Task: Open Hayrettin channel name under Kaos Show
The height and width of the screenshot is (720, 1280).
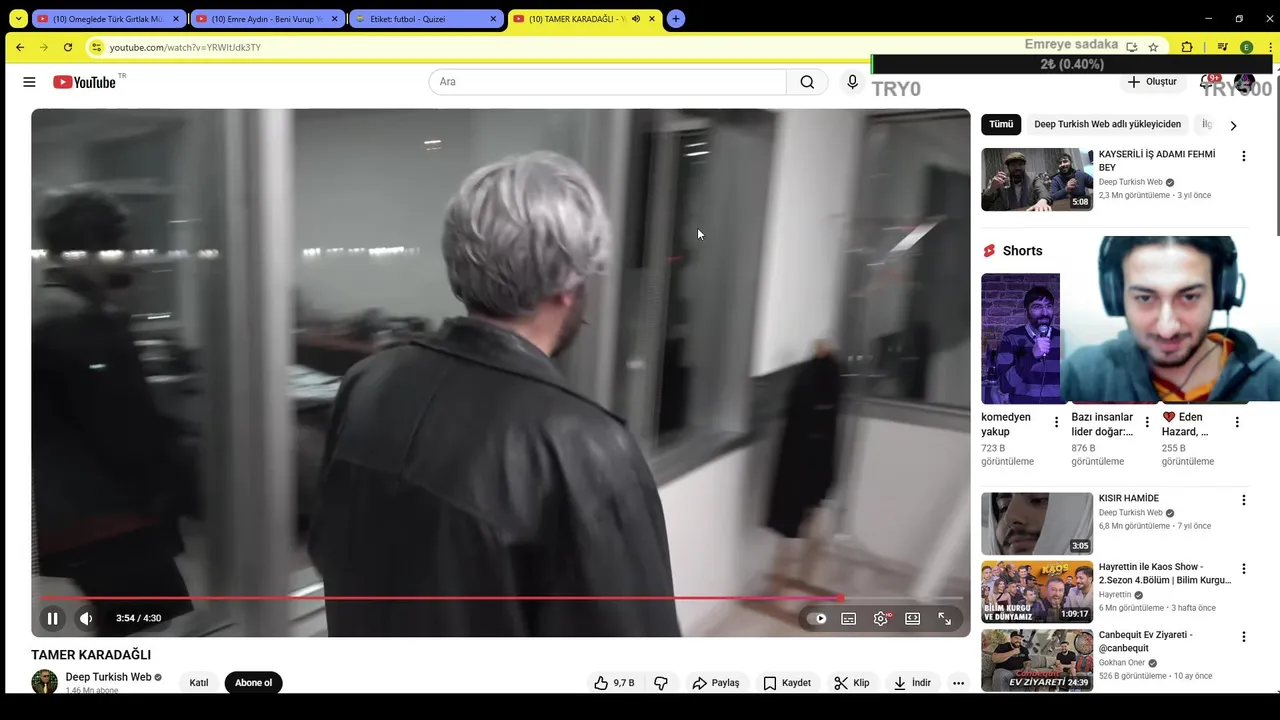Action: 1115,595
